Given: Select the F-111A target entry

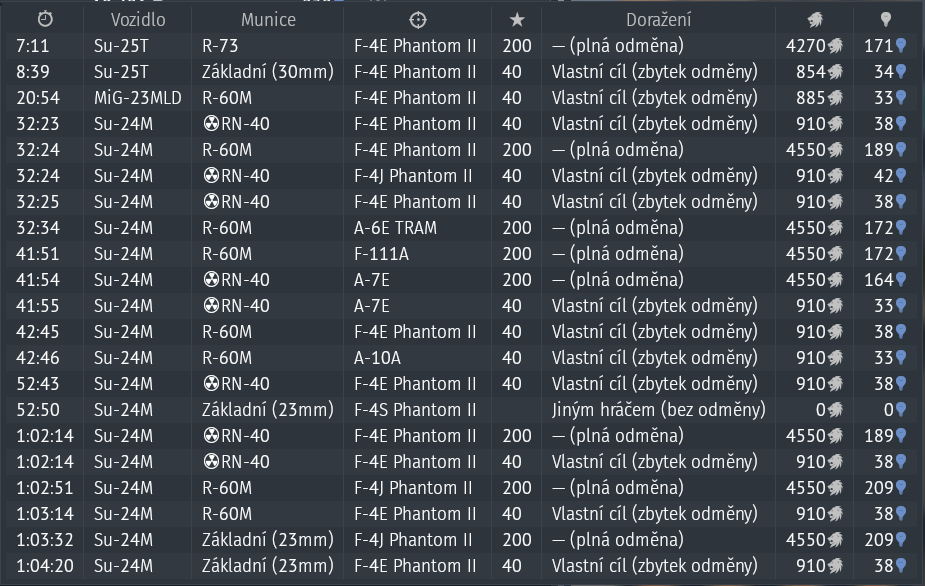Looking at the screenshot, I should pos(381,254).
